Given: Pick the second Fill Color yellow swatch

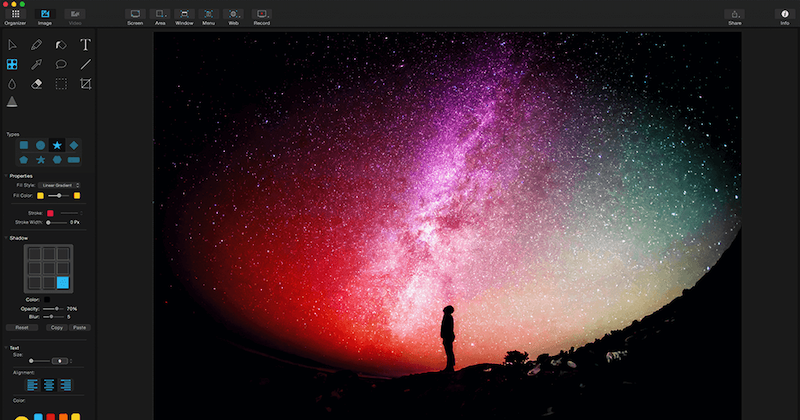Looking at the screenshot, I should (x=77, y=195).
